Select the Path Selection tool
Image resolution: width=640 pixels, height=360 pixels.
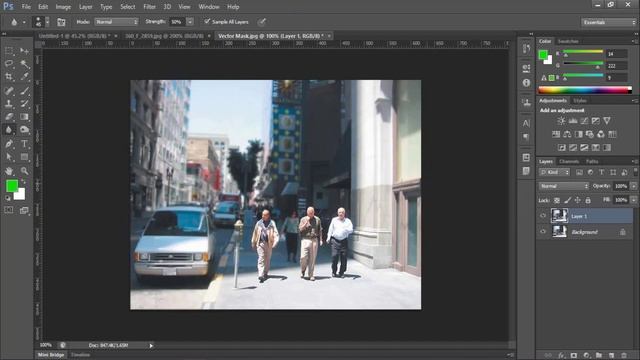click(x=9, y=157)
